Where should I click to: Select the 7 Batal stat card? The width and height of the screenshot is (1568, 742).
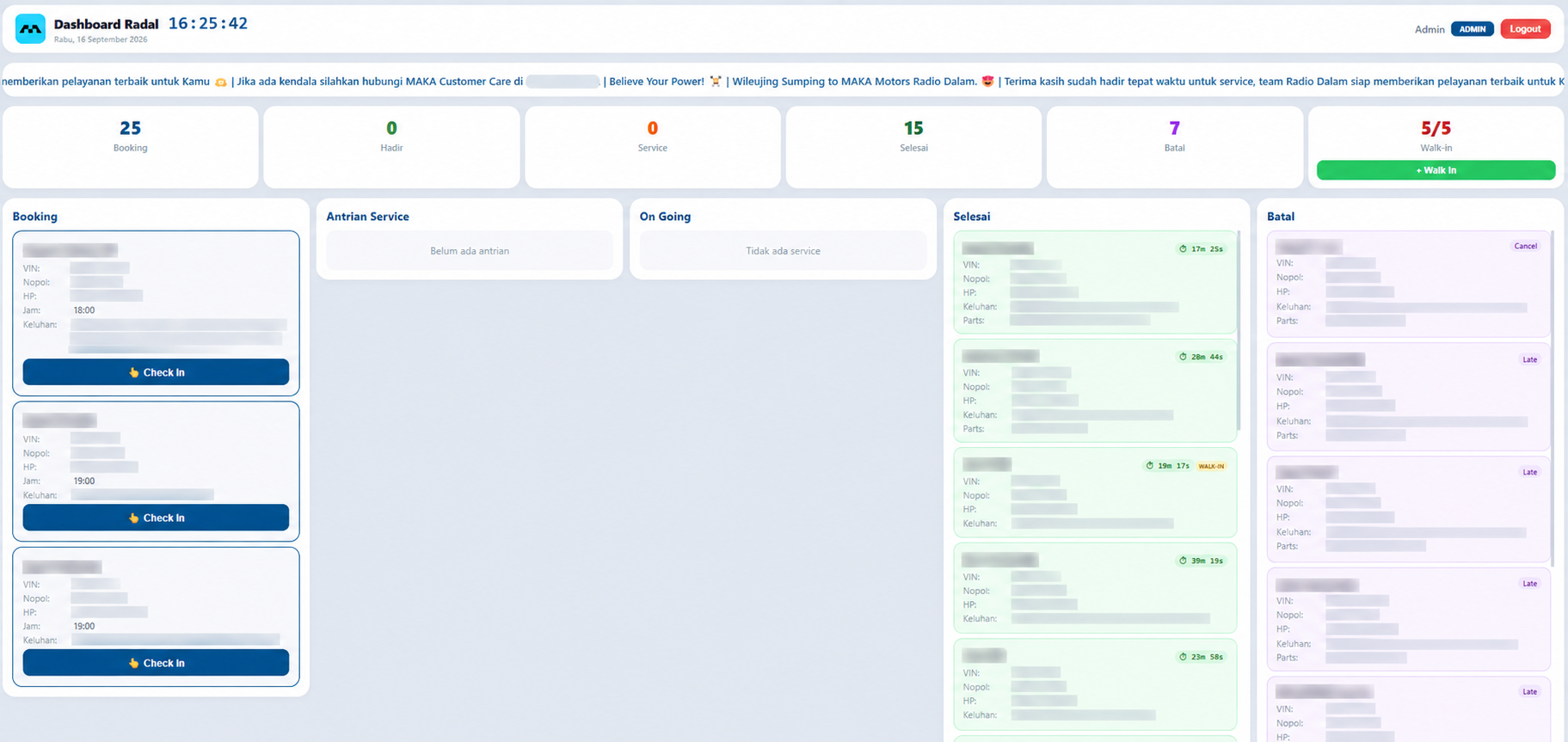[x=1175, y=147]
